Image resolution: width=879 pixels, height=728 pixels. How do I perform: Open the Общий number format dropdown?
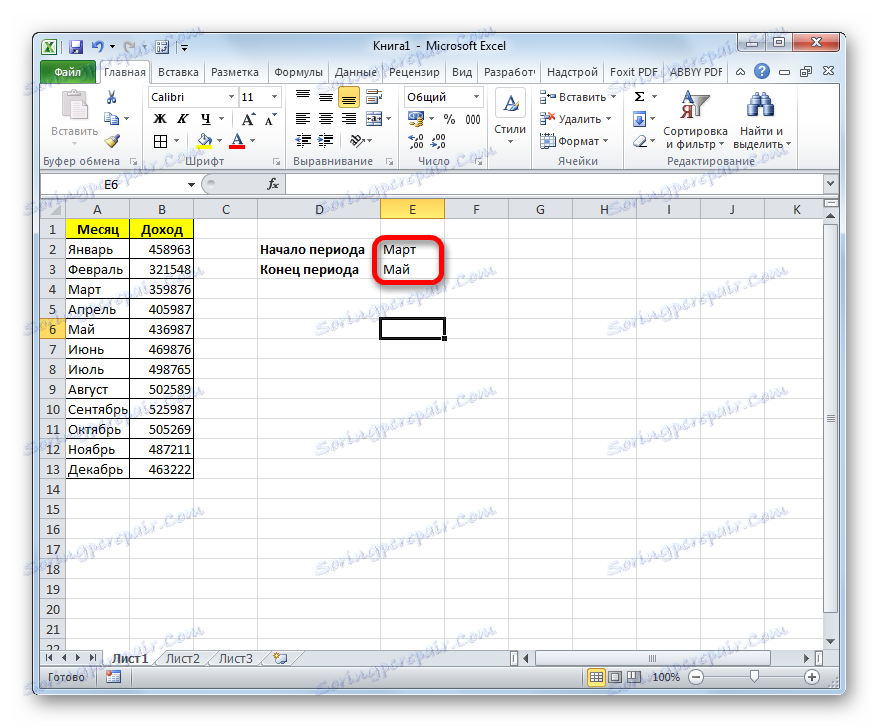point(476,97)
